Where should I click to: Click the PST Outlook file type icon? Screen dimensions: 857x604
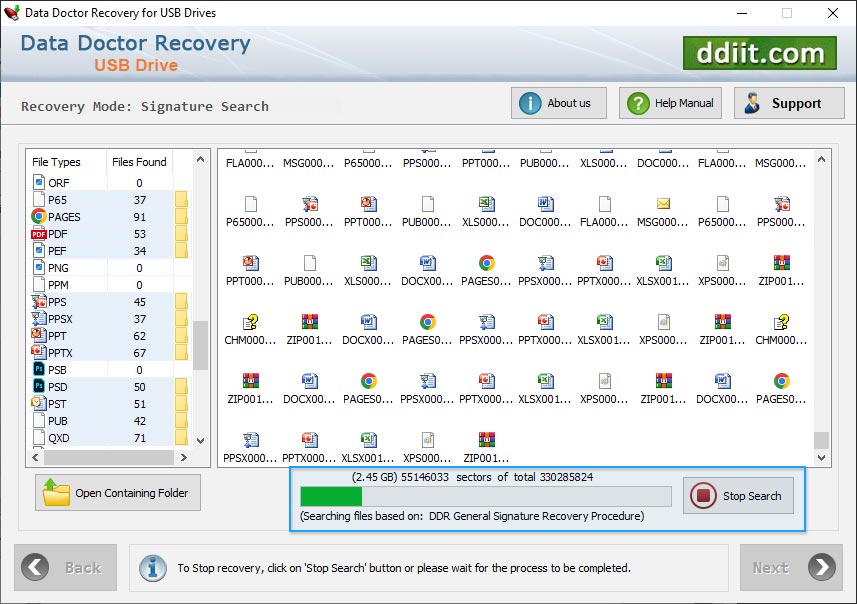[x=39, y=403]
